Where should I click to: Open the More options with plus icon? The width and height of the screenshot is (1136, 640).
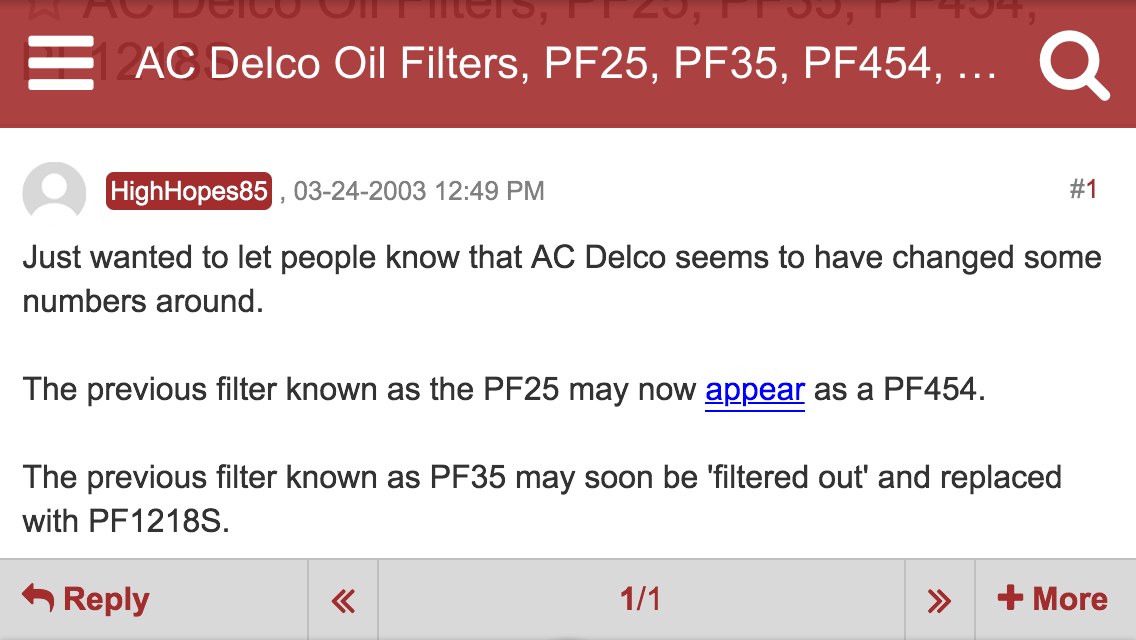[1051, 598]
